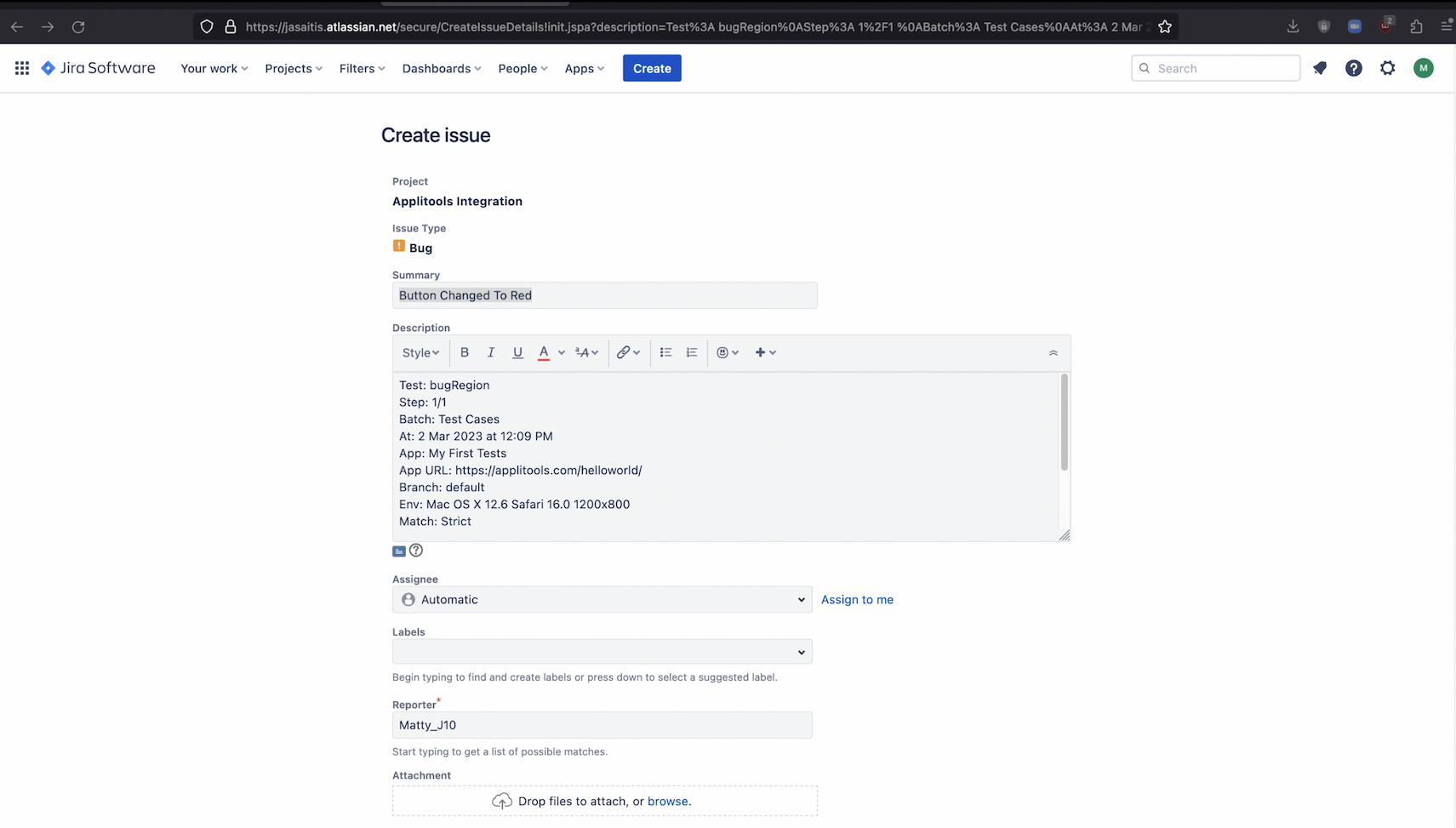Open the People menu
The image size is (1456, 828).
click(522, 68)
